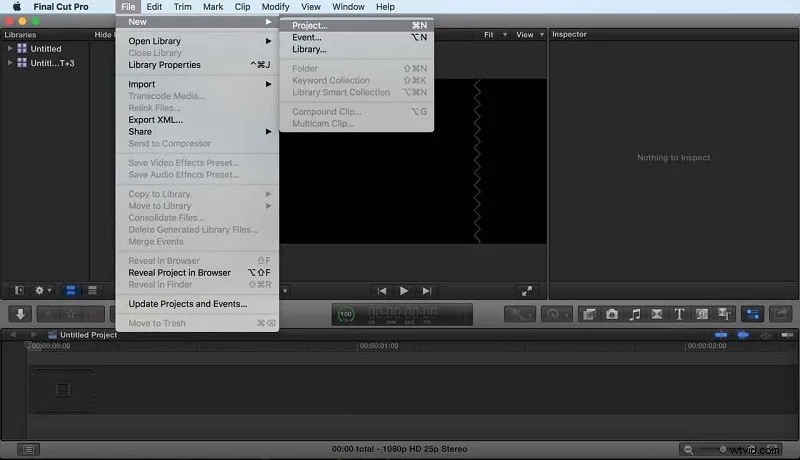
Task: Go forward in timeline history
Action: click(33, 335)
